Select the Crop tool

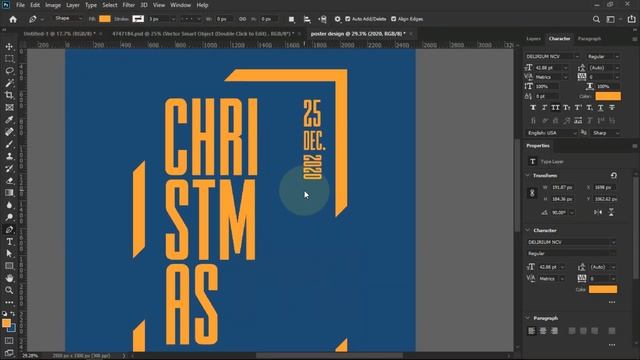[x=9, y=95]
